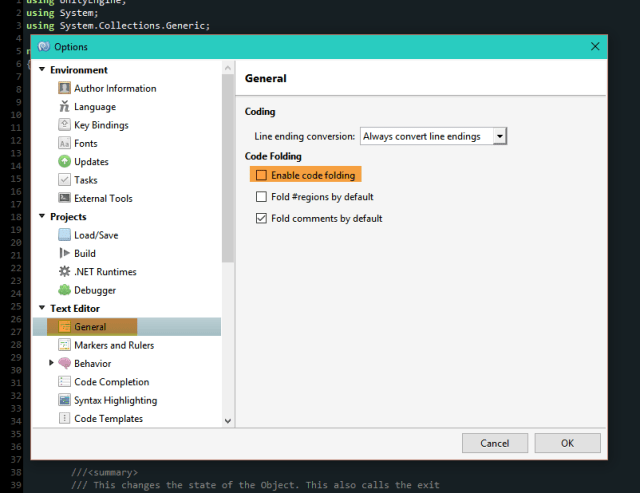This screenshot has width=640, height=493.
Task: Click the Load/Save icon
Action: [x=64, y=235]
